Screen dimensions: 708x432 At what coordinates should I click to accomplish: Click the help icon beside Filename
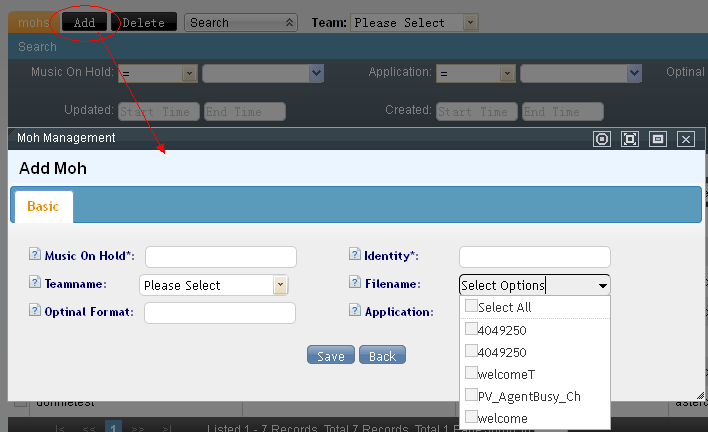coord(355,284)
